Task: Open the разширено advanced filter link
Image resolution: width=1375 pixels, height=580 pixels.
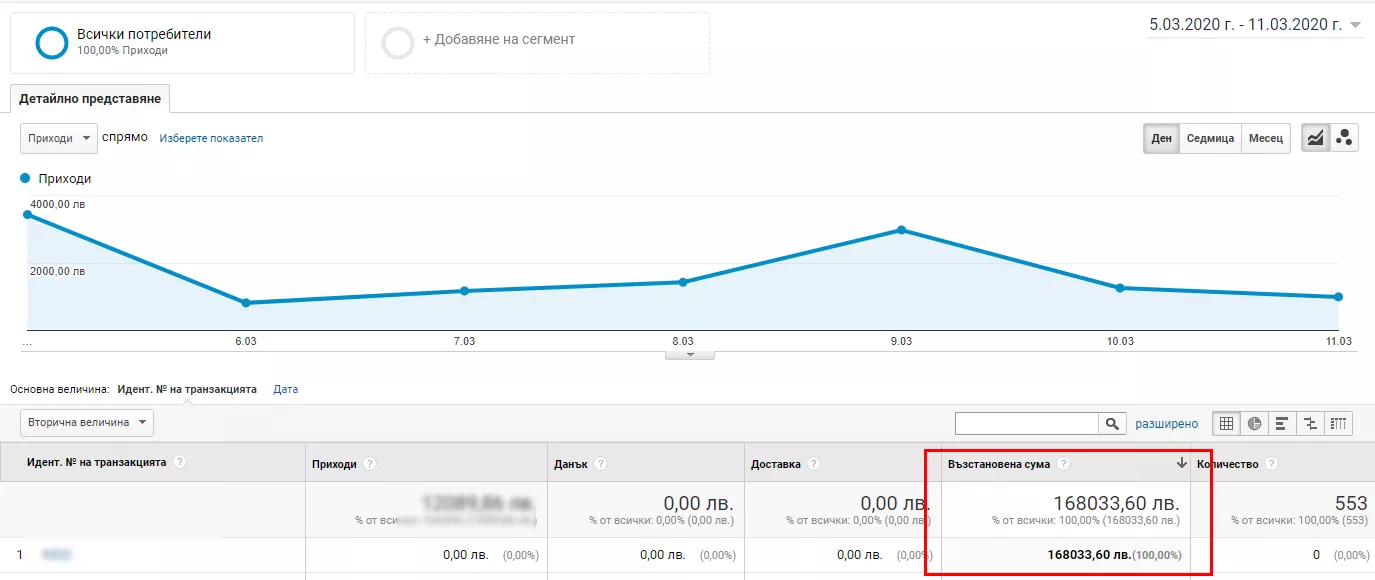Action: click(x=1166, y=424)
